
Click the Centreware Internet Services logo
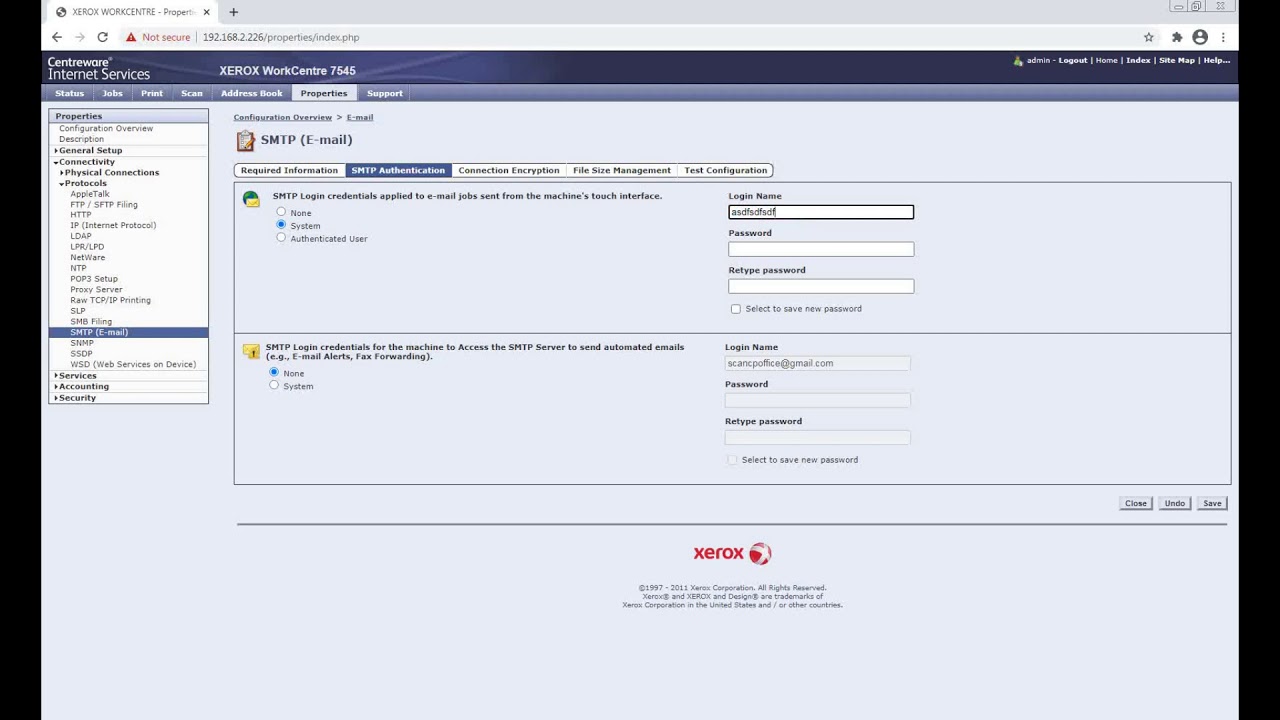tap(99, 68)
